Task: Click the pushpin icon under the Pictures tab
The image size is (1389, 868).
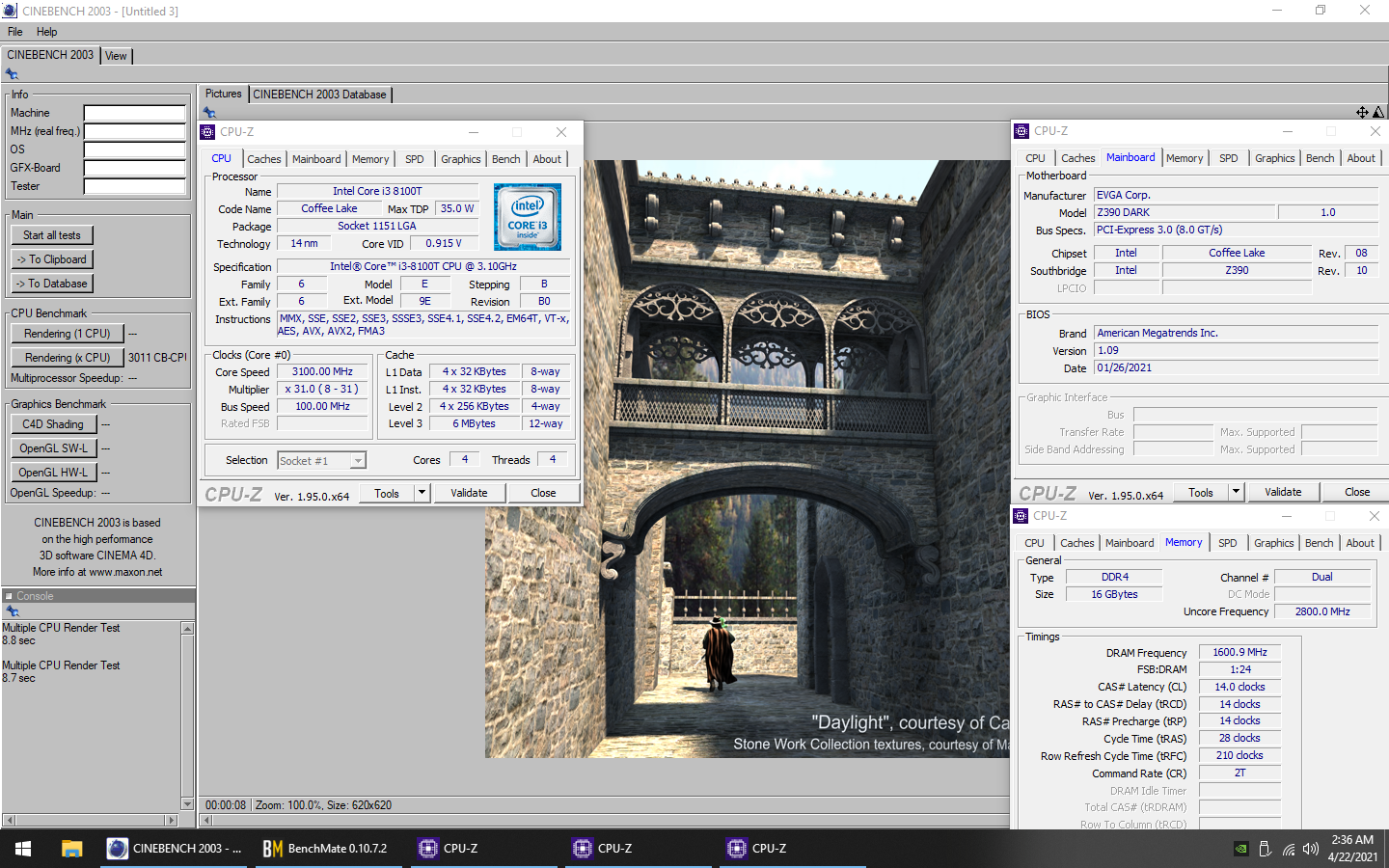Action: coord(209,113)
